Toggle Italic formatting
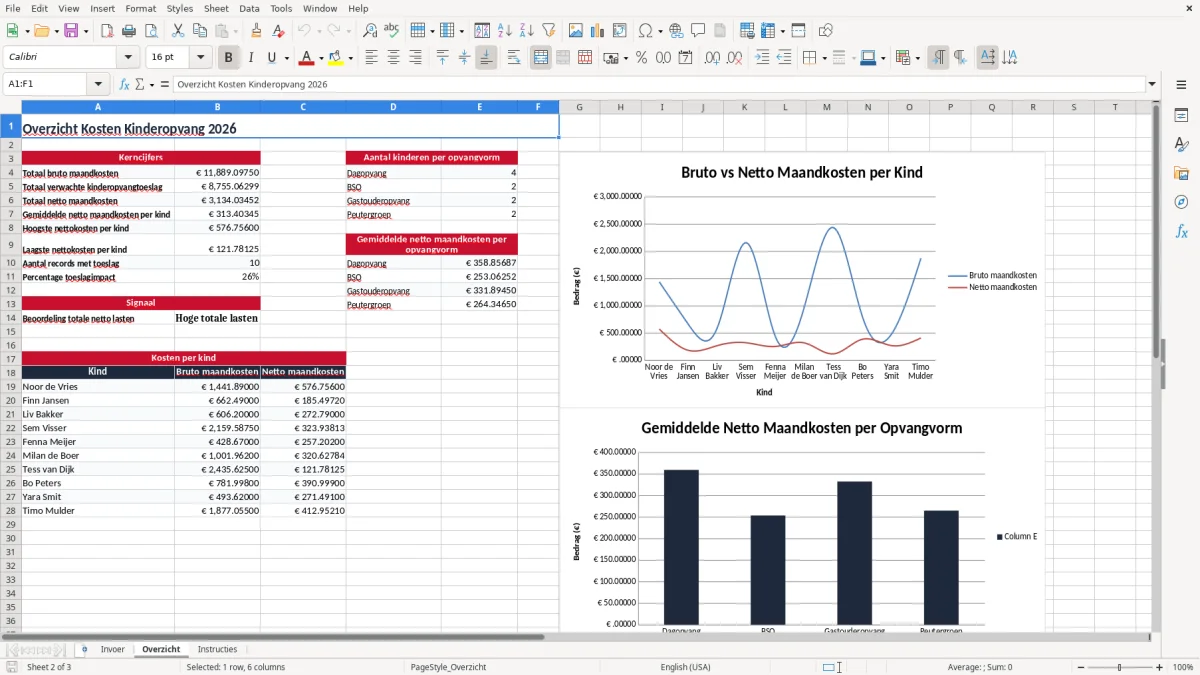The width and height of the screenshot is (1200, 675). pos(251,58)
